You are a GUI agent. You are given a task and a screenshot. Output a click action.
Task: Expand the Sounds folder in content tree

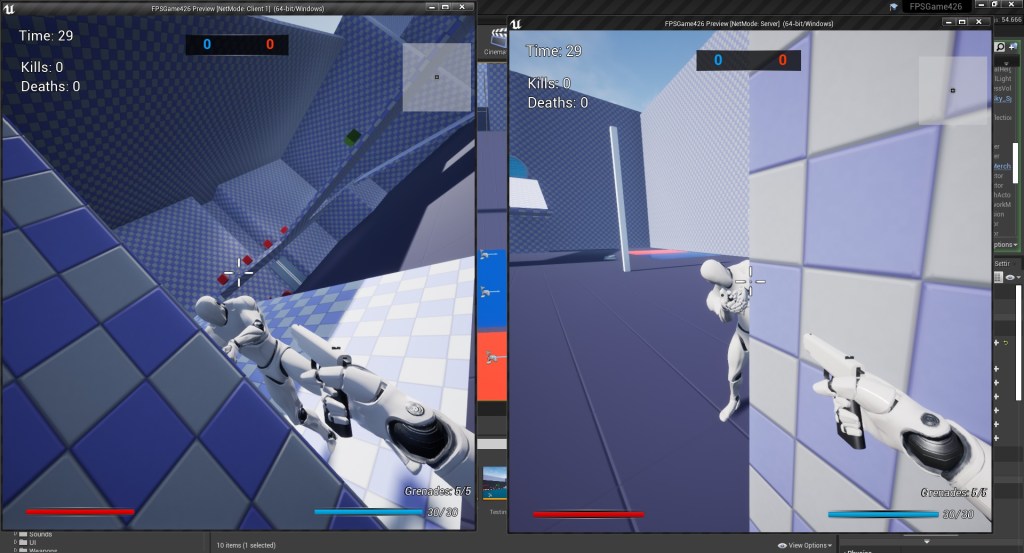[x=17, y=534]
